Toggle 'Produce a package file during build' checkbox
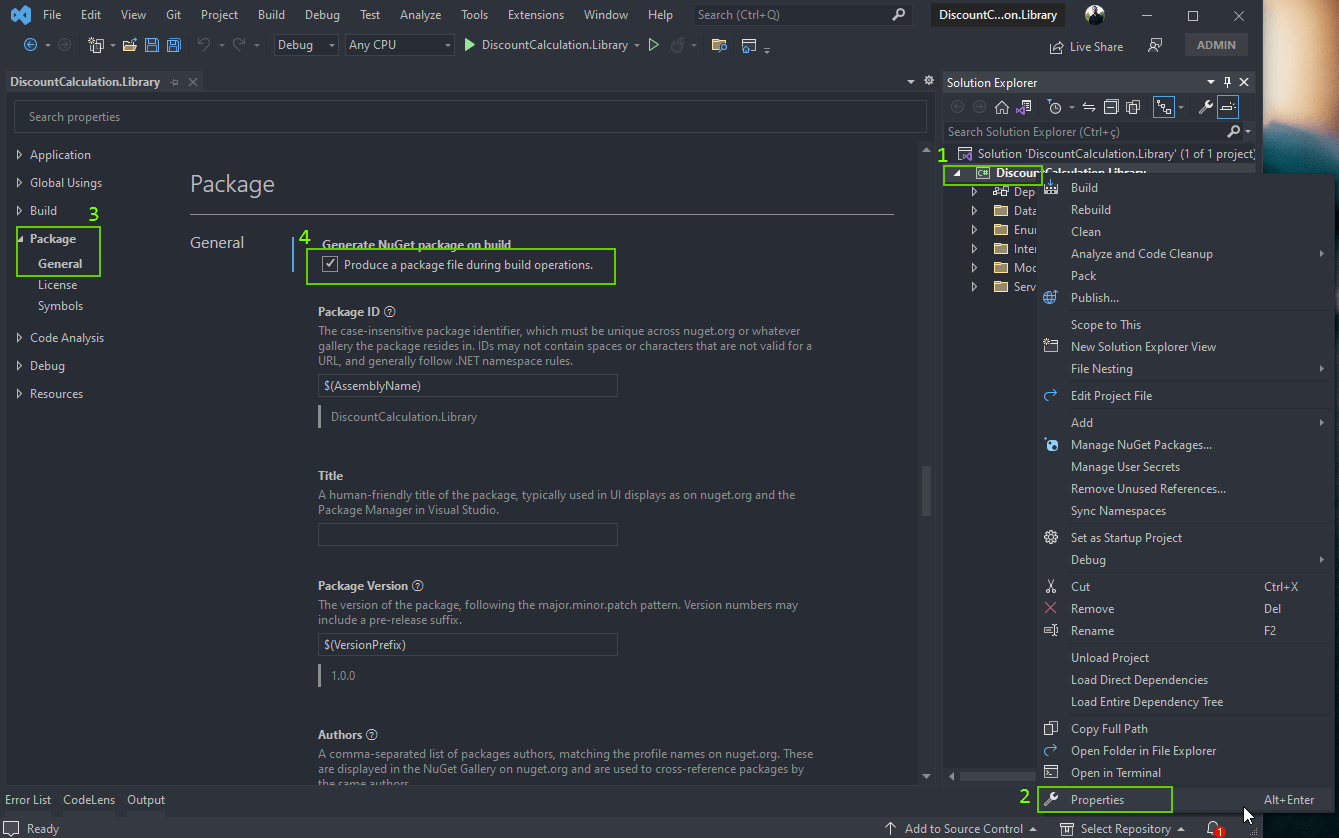The image size is (1339, 838). (330, 265)
